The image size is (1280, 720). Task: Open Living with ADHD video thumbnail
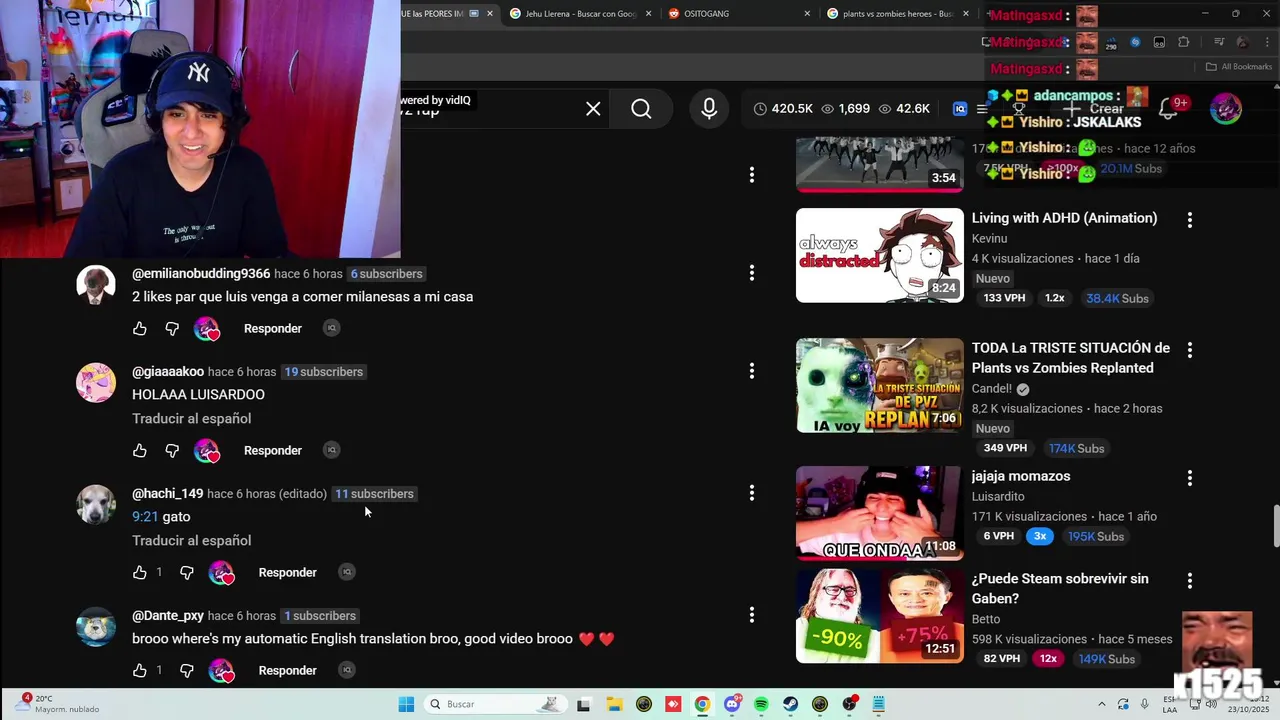pos(880,255)
